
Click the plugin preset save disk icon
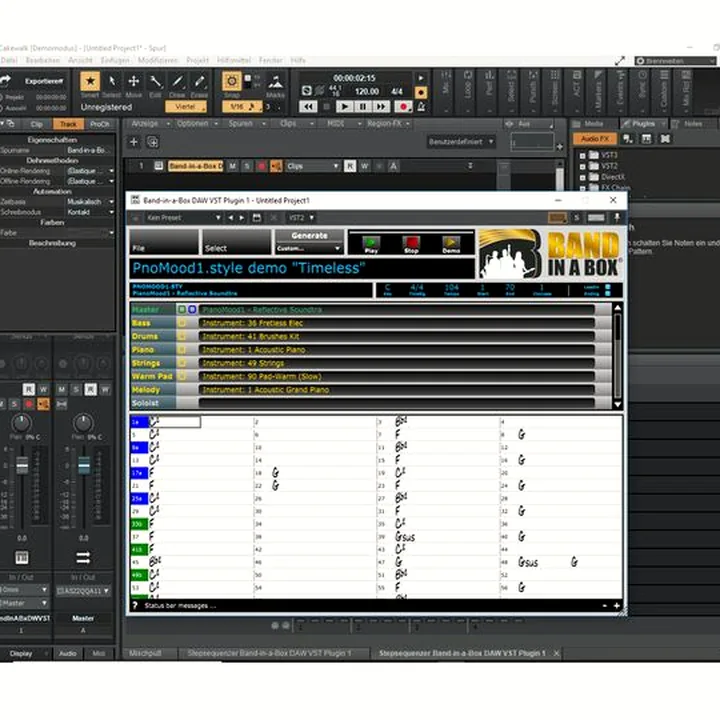click(257, 218)
